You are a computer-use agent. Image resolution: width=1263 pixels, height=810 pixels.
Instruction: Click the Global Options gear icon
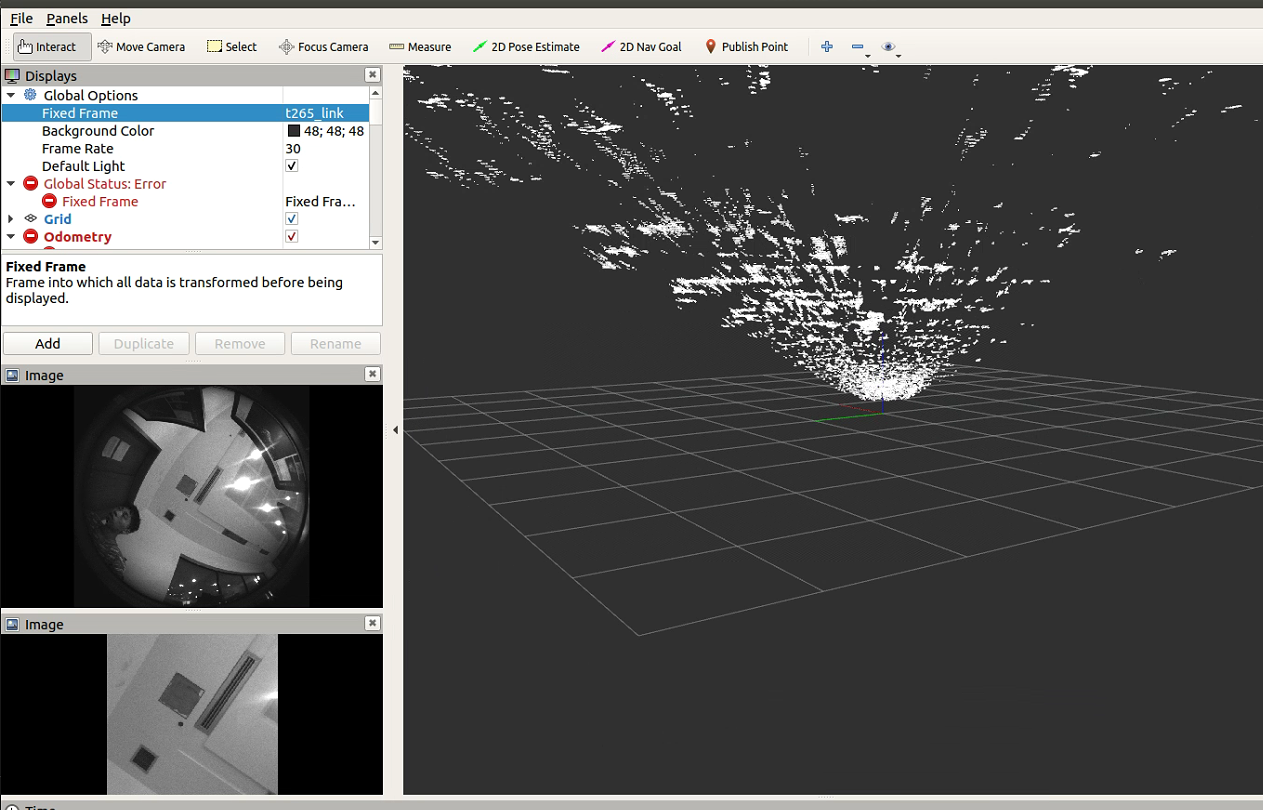coord(30,95)
